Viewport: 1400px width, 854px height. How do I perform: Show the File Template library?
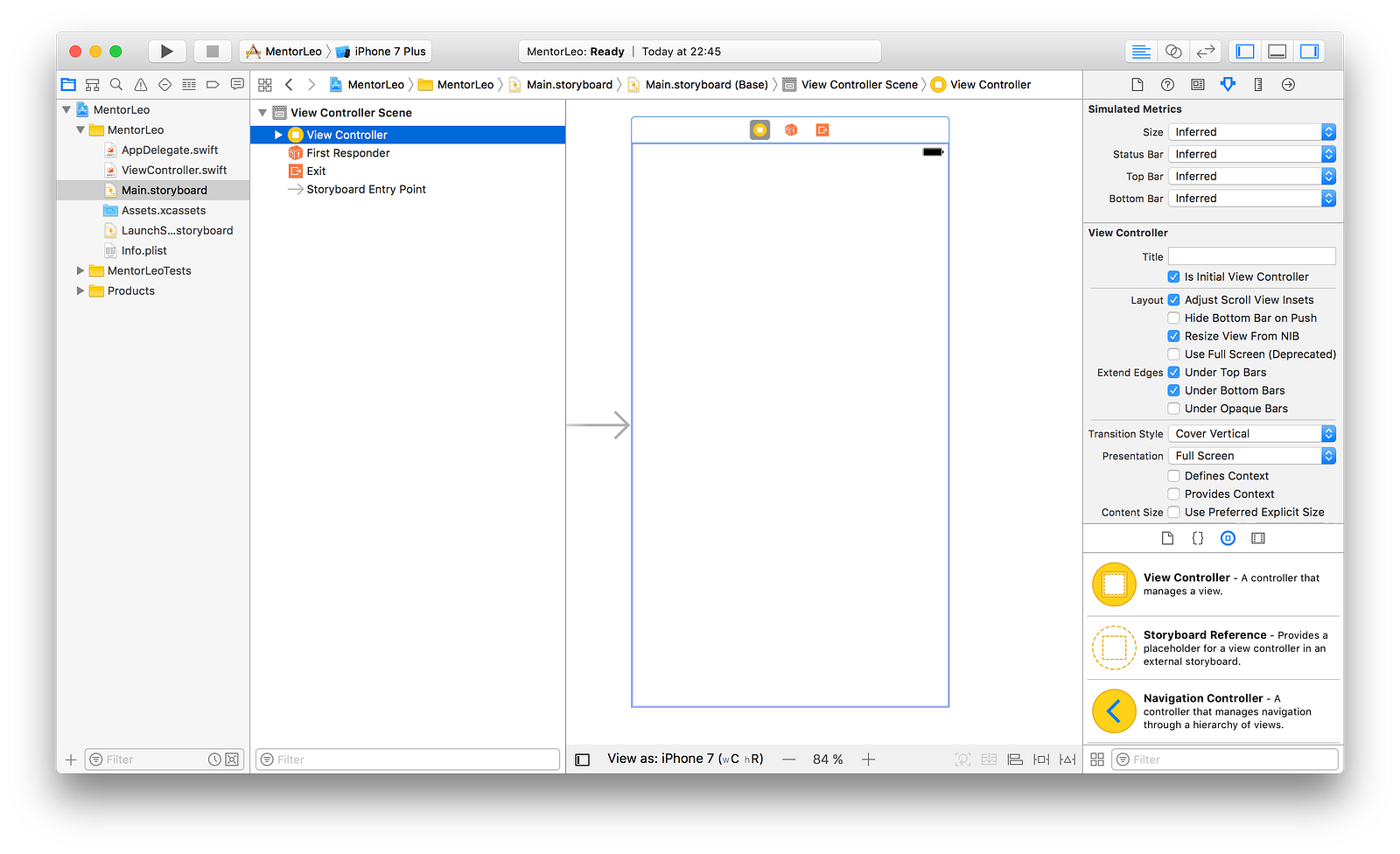[1167, 538]
